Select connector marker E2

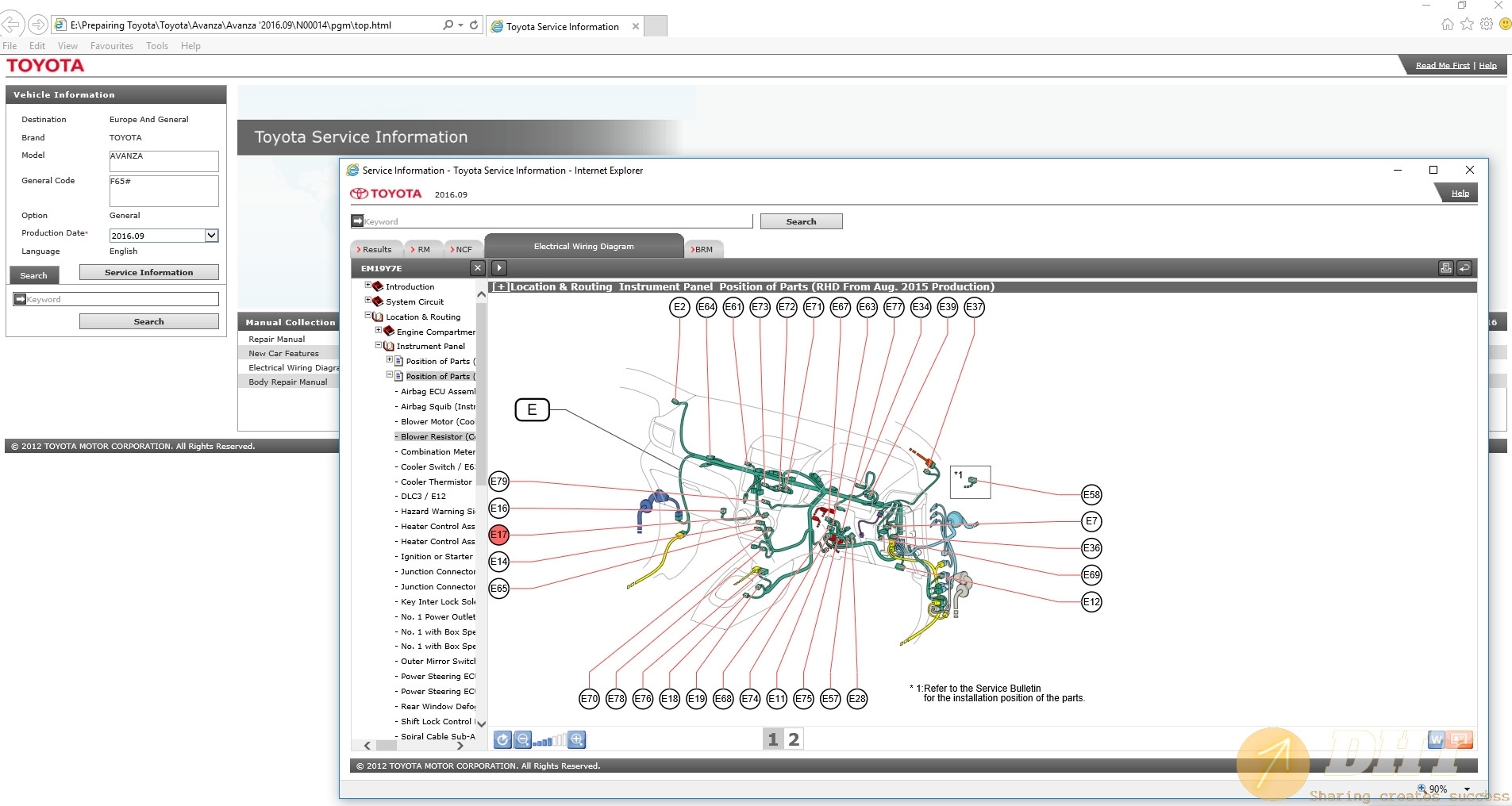(x=679, y=307)
